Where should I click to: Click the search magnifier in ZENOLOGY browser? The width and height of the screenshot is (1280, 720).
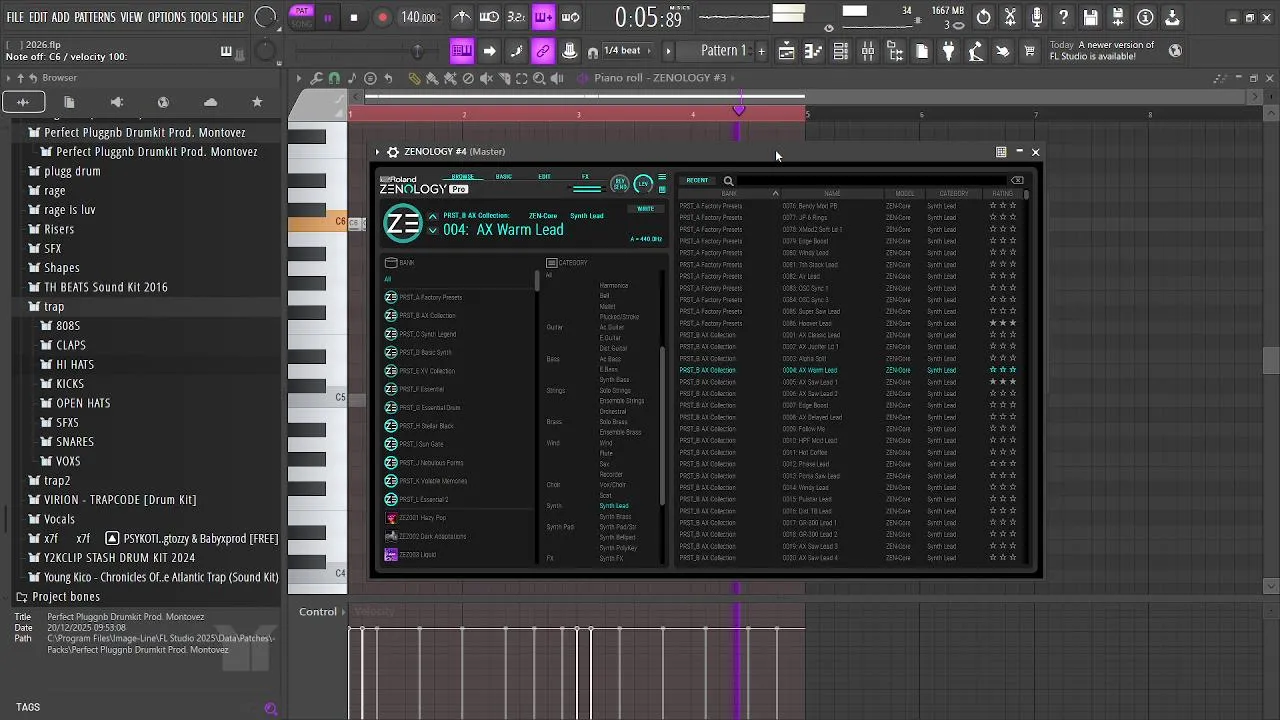728,181
